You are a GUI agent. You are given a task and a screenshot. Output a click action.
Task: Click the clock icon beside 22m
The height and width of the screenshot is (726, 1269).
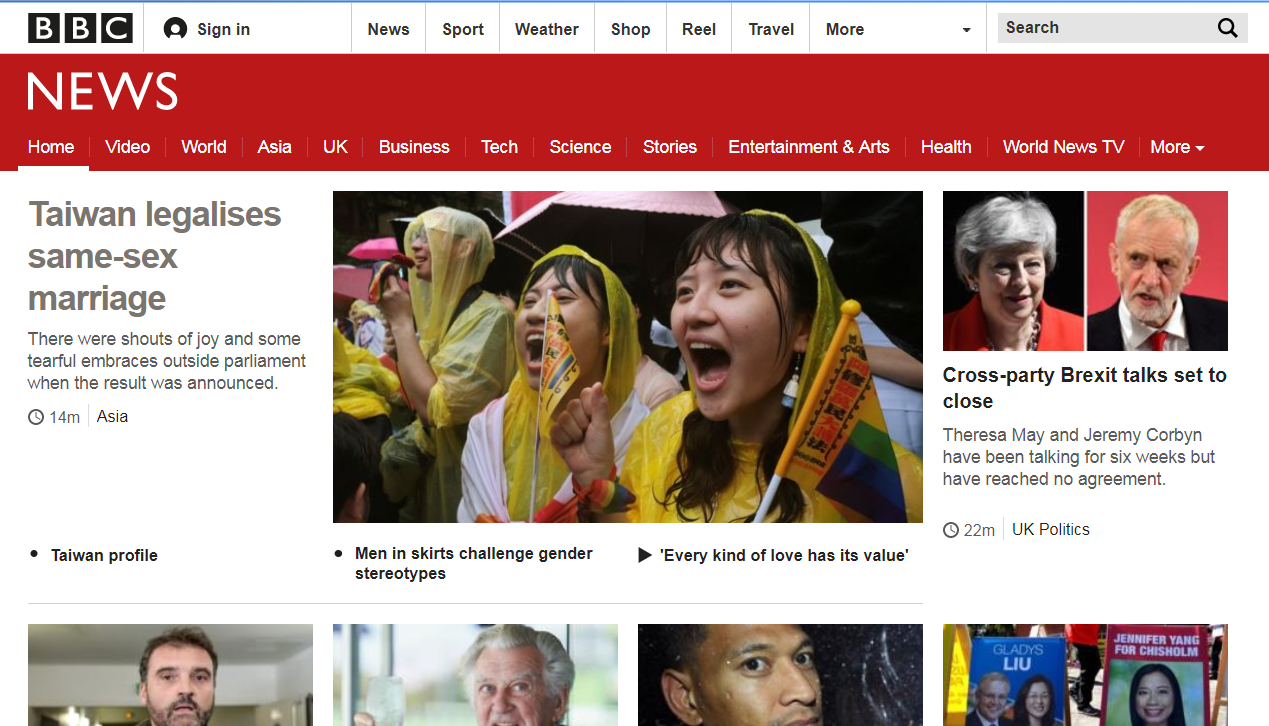pyautogui.click(x=950, y=529)
